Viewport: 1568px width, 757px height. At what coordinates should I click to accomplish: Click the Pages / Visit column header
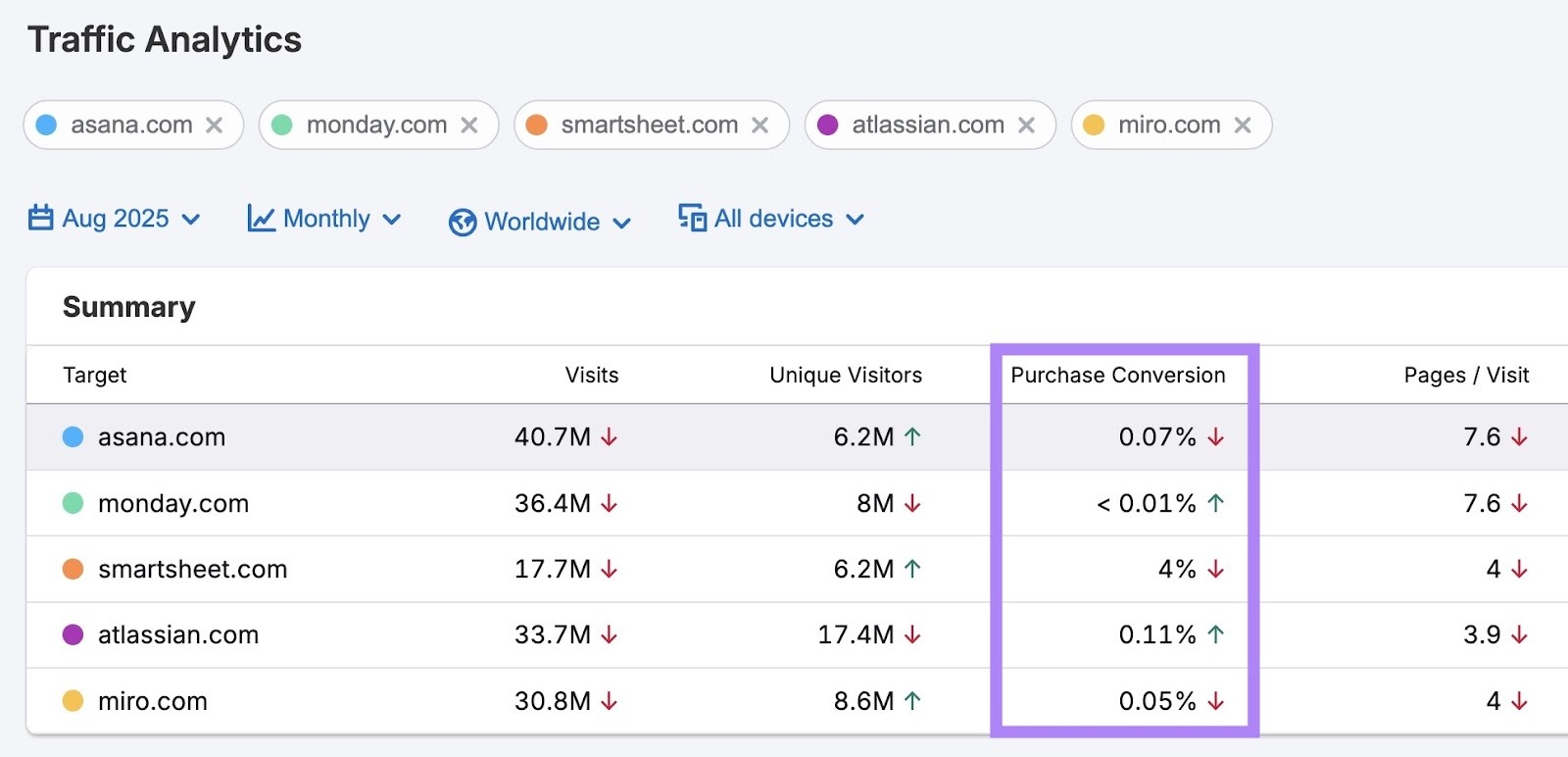(1465, 375)
